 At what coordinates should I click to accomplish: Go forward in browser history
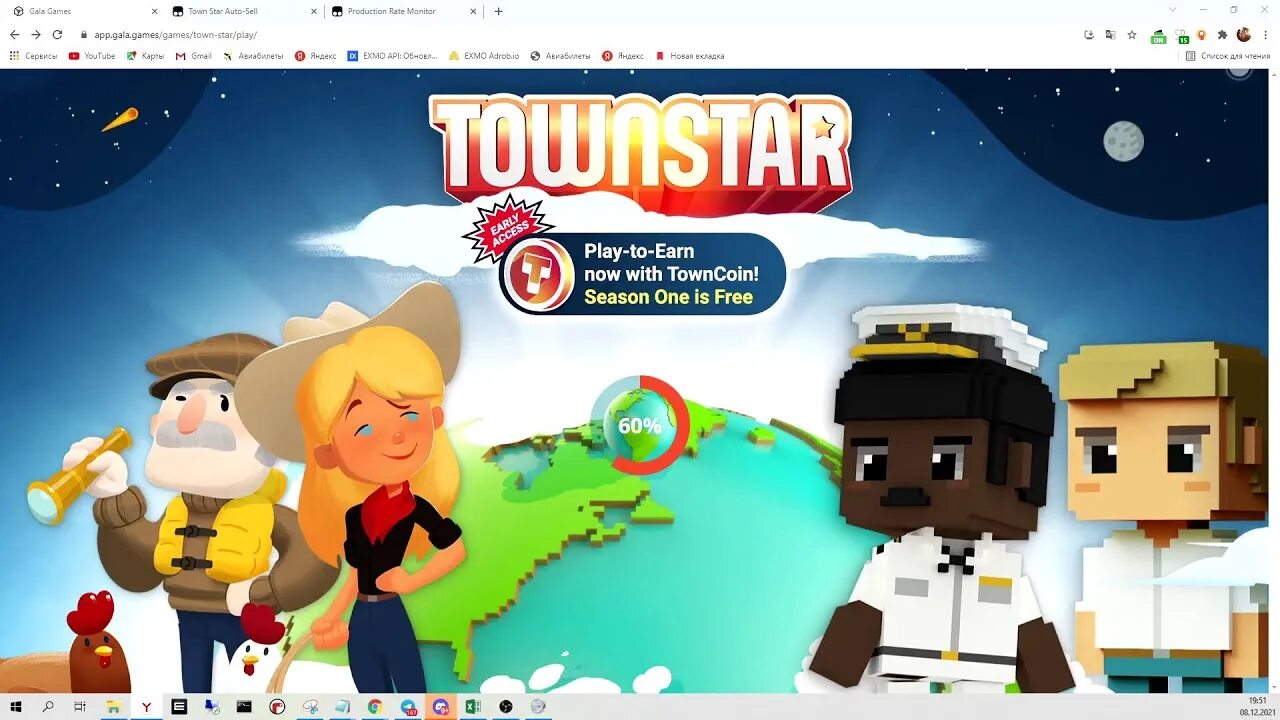36,34
